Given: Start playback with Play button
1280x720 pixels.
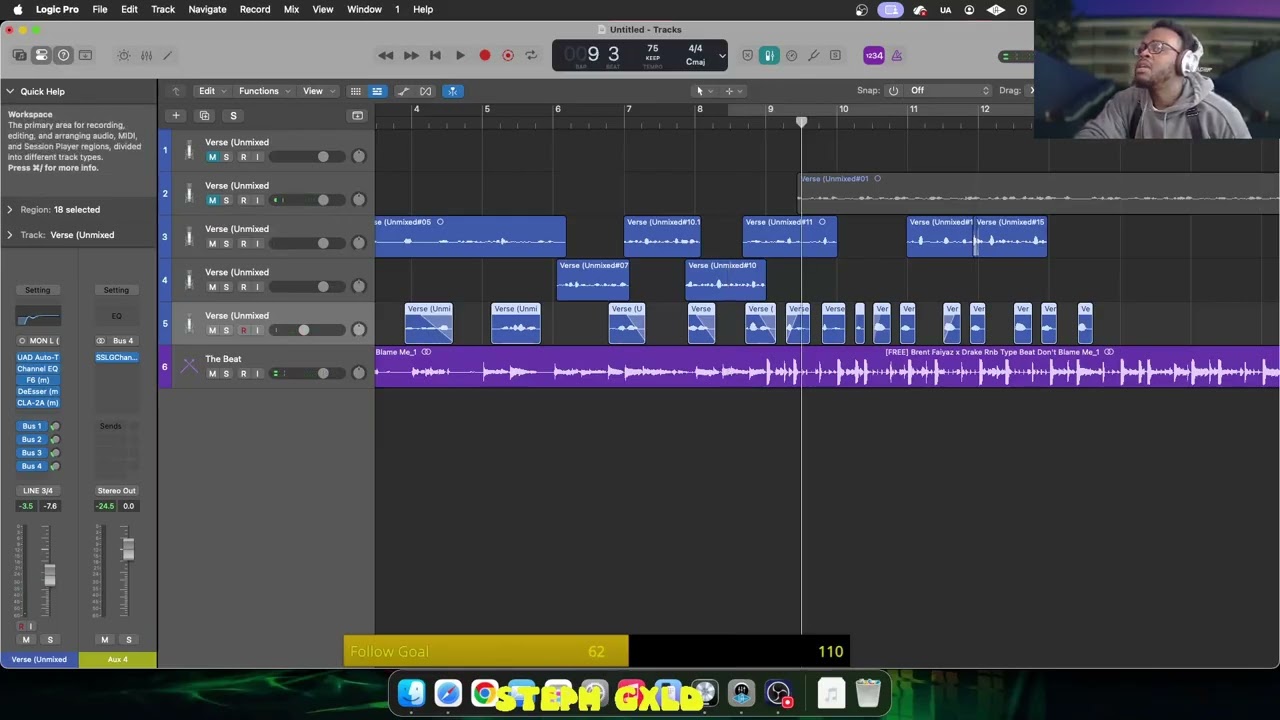Looking at the screenshot, I should (460, 55).
